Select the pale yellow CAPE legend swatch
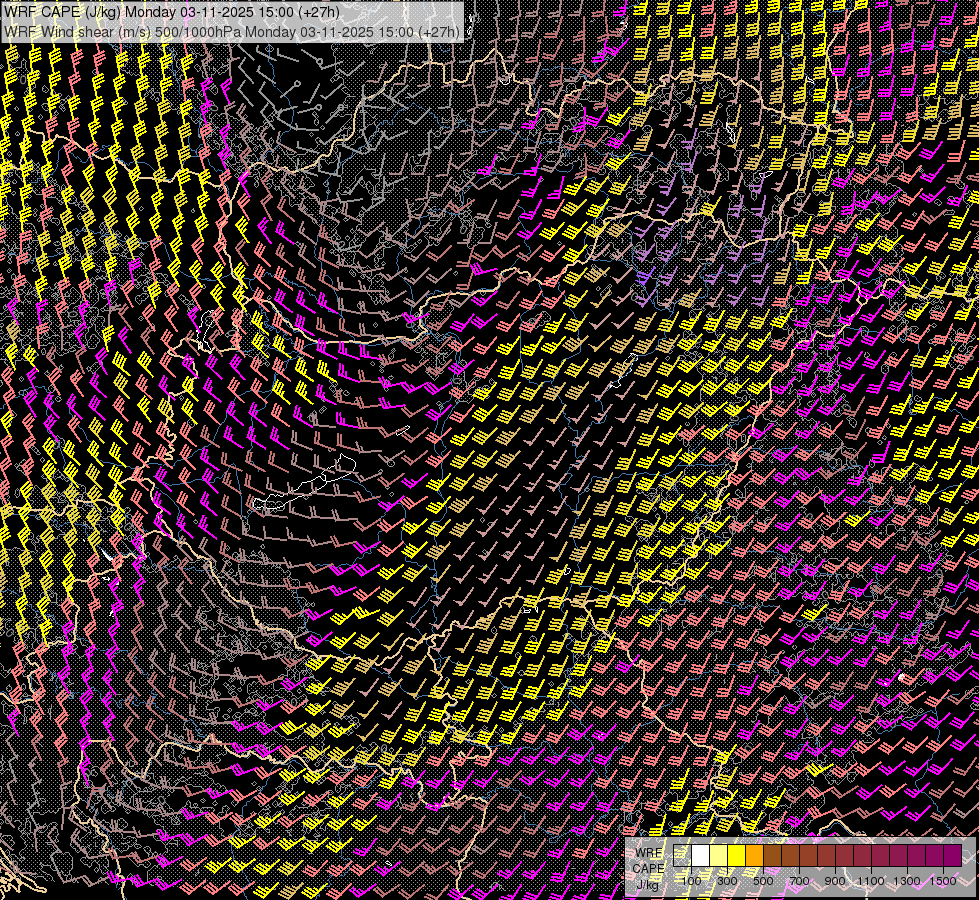 tap(719, 855)
